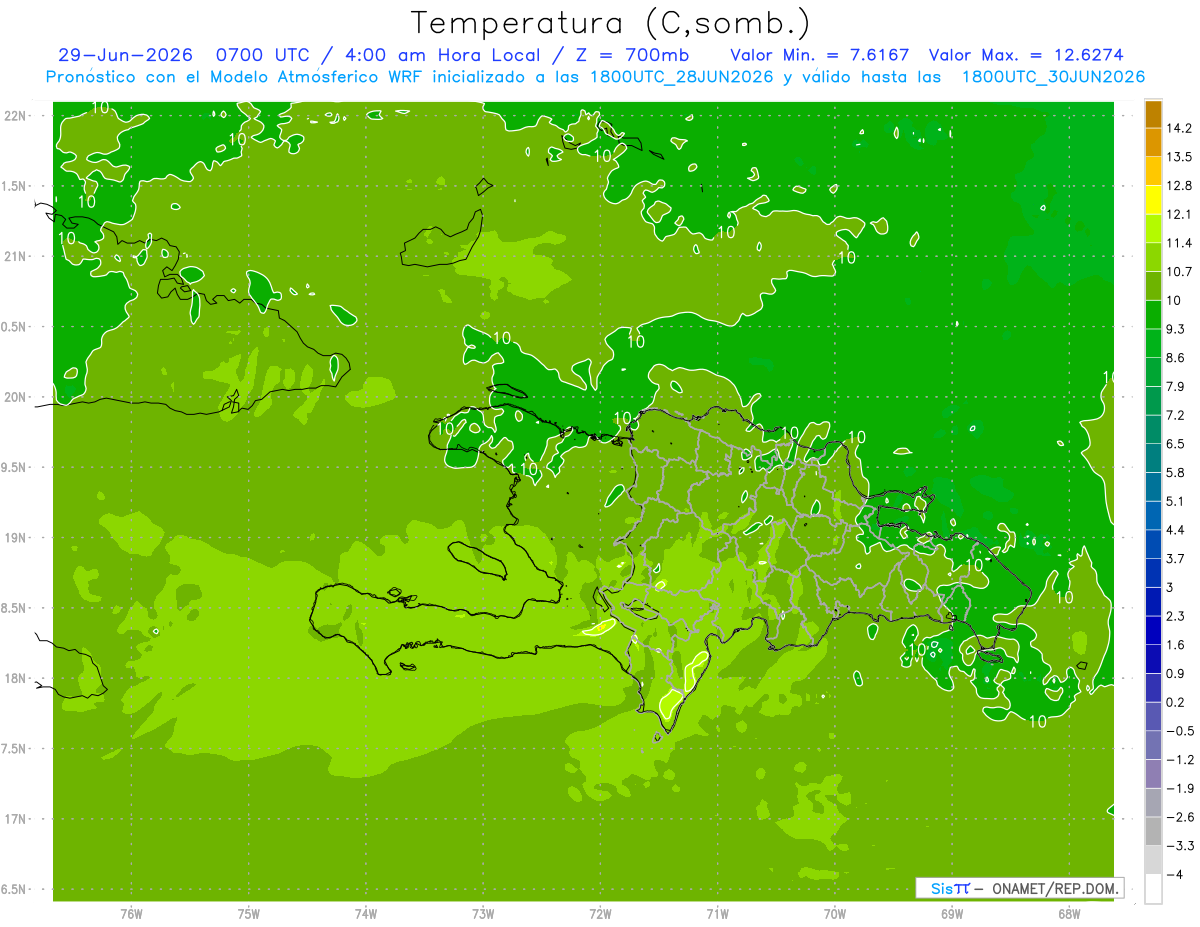Click the colorbar label "0.2"
This screenshot has height=927, width=1200.
(x=1176, y=702)
